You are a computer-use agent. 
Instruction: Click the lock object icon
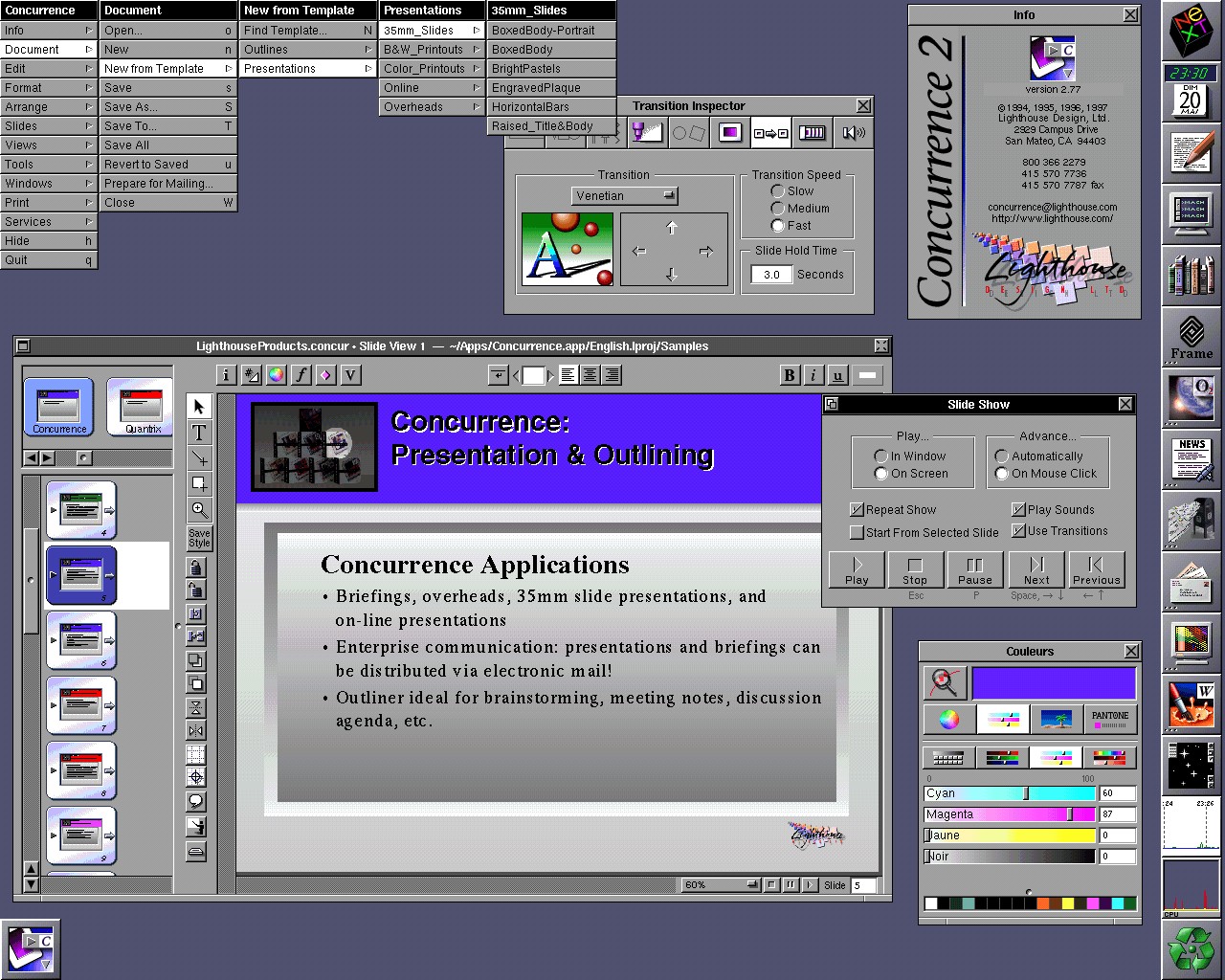click(196, 568)
